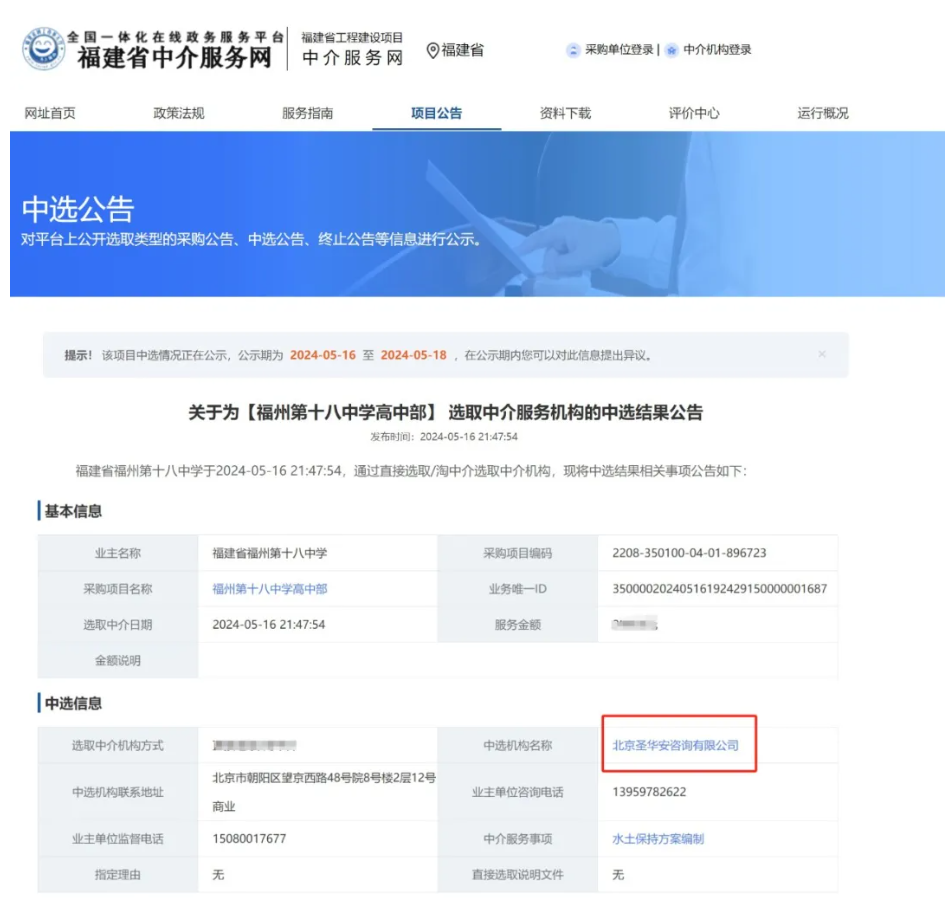Click the 中介机构登录 login text
This screenshot has height=904, width=952.
click(718, 50)
